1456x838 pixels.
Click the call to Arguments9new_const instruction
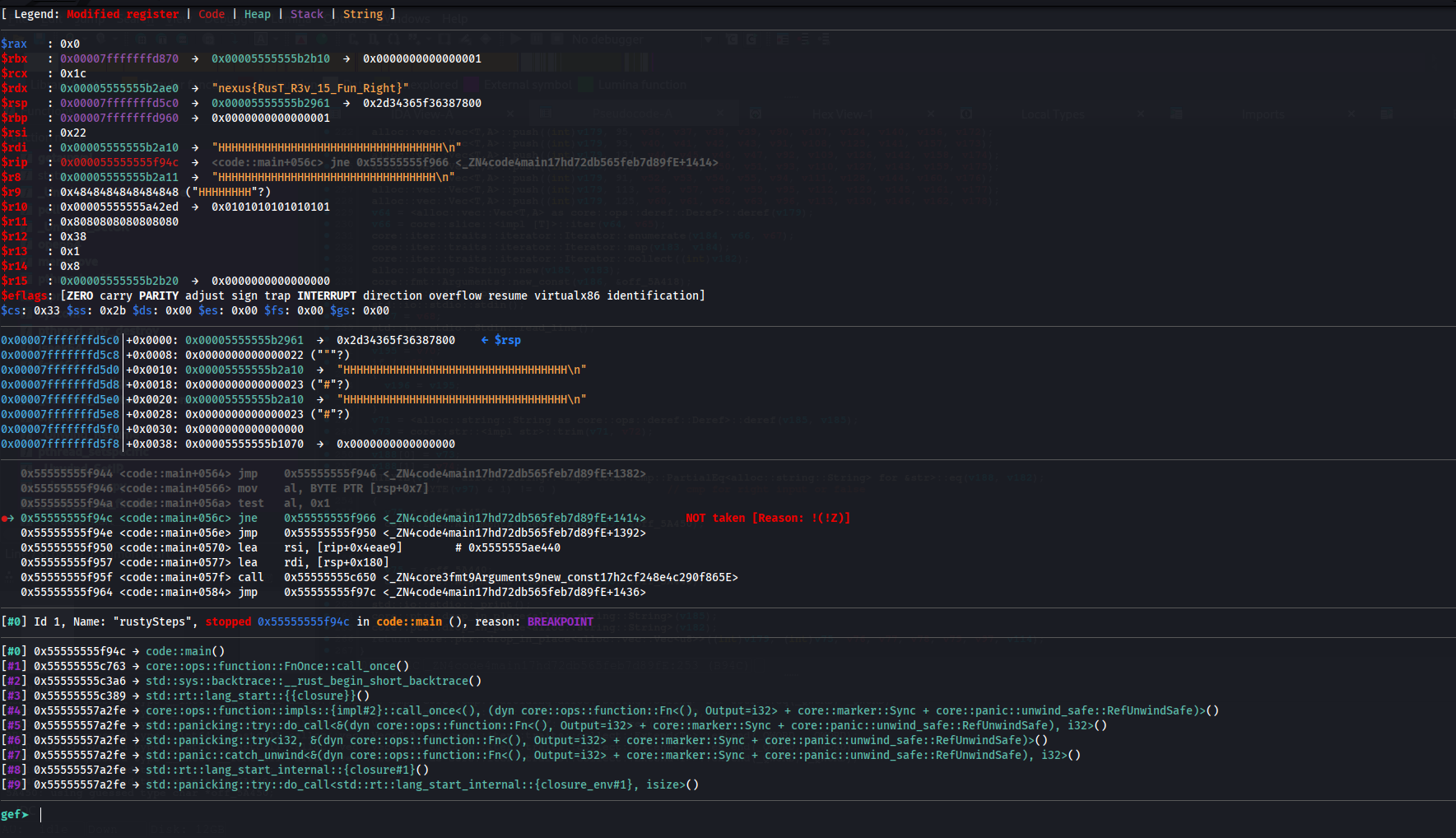(379, 577)
